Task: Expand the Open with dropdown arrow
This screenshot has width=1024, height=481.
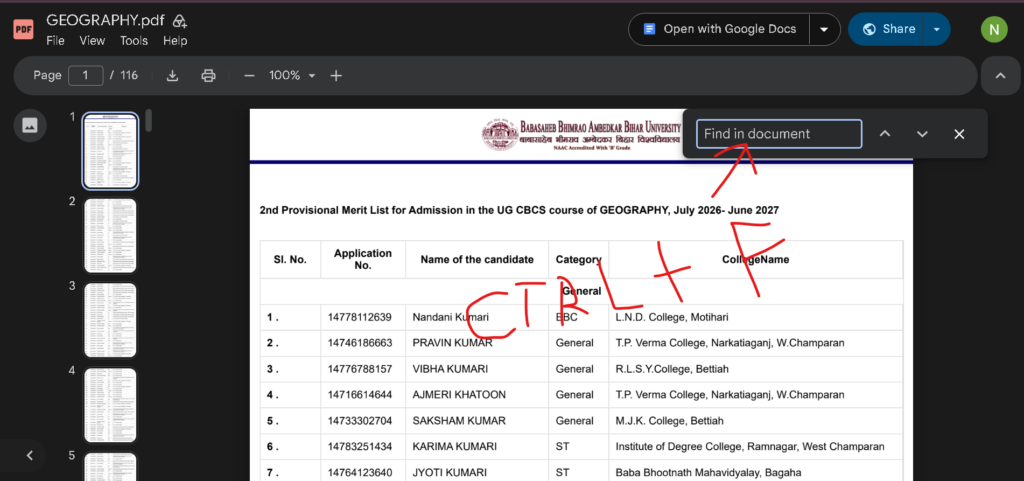Action: (x=824, y=29)
